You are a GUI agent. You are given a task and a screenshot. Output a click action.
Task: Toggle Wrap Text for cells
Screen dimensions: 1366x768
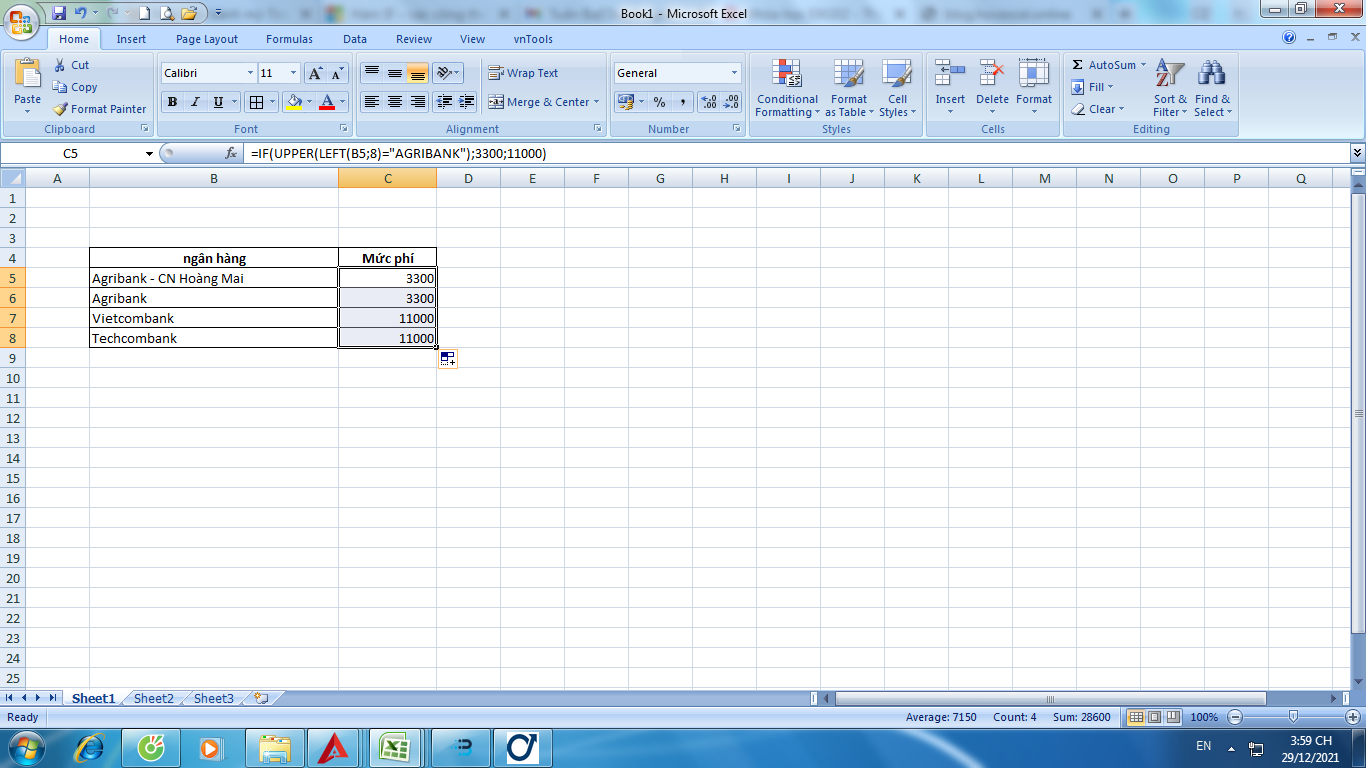(523, 73)
